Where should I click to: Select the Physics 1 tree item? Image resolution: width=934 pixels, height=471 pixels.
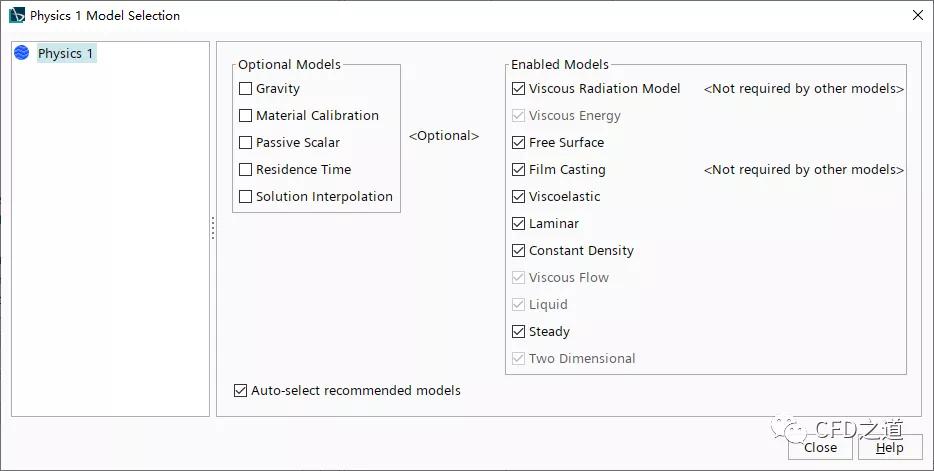pos(66,54)
